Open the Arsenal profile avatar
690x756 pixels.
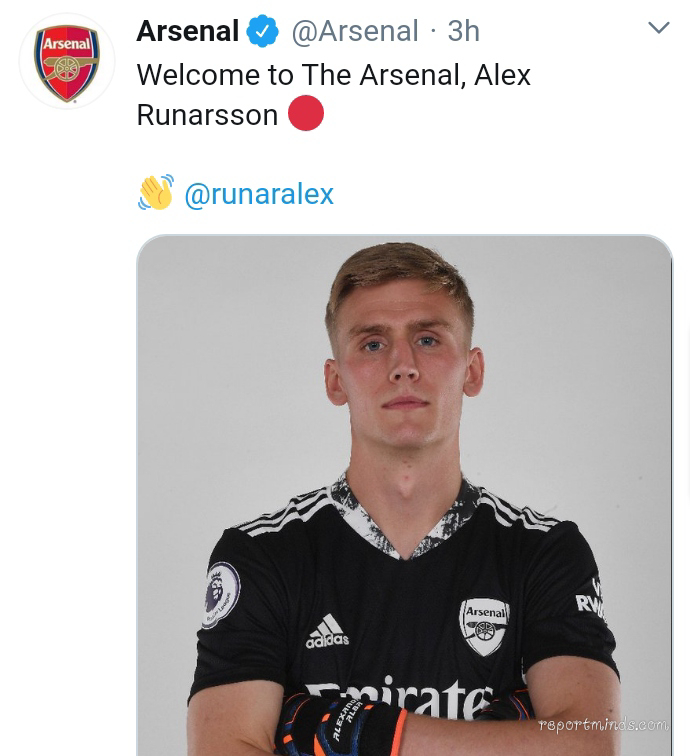(67, 61)
